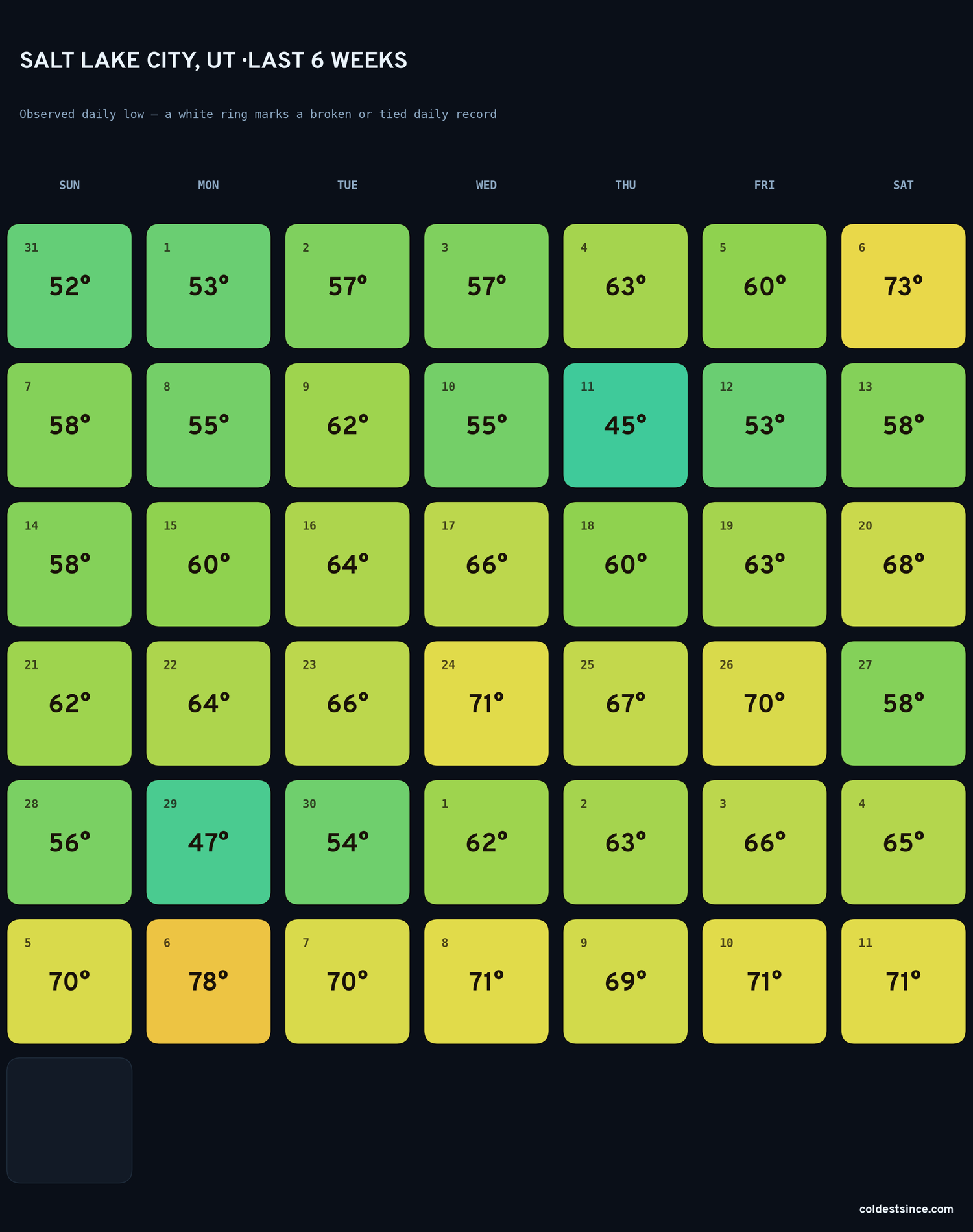Select the 56° tile dated 28
Screen dimensions: 973x1232
click(x=69, y=842)
